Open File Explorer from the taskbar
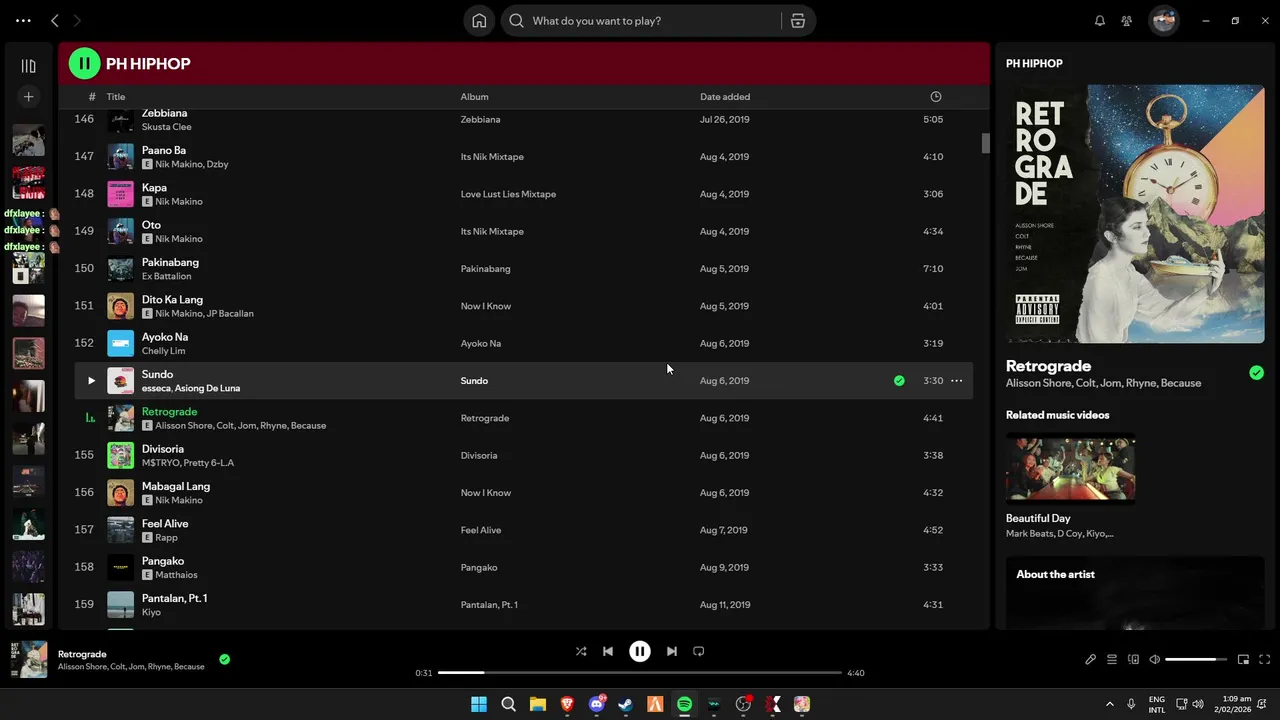This screenshot has width=1280, height=720. point(538,704)
